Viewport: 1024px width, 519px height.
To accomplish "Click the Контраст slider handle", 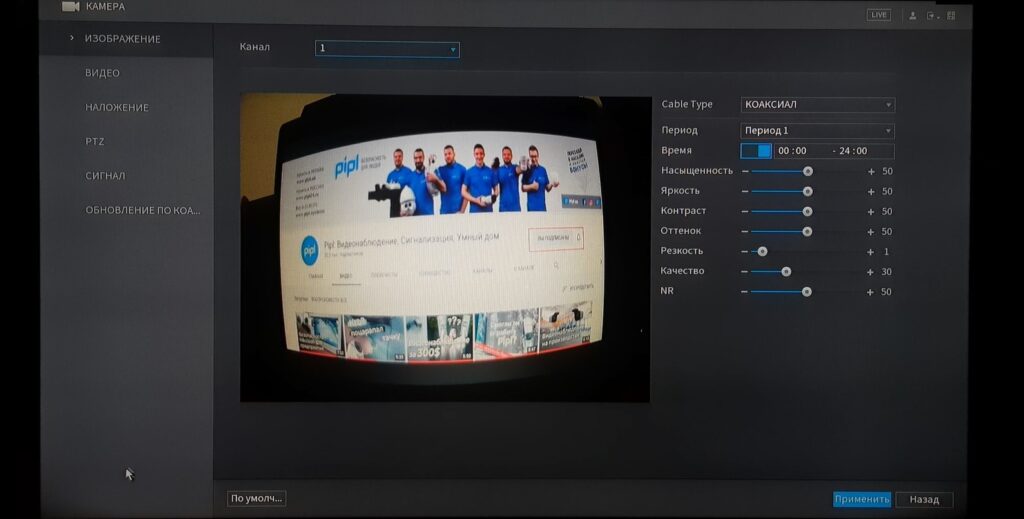I will point(807,212).
